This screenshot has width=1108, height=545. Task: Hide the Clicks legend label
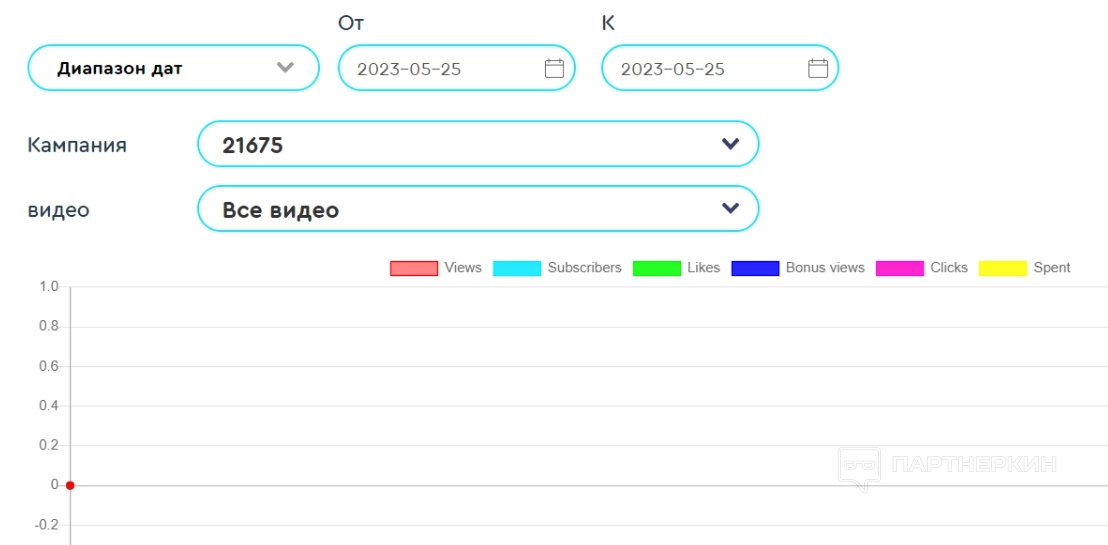tap(949, 268)
